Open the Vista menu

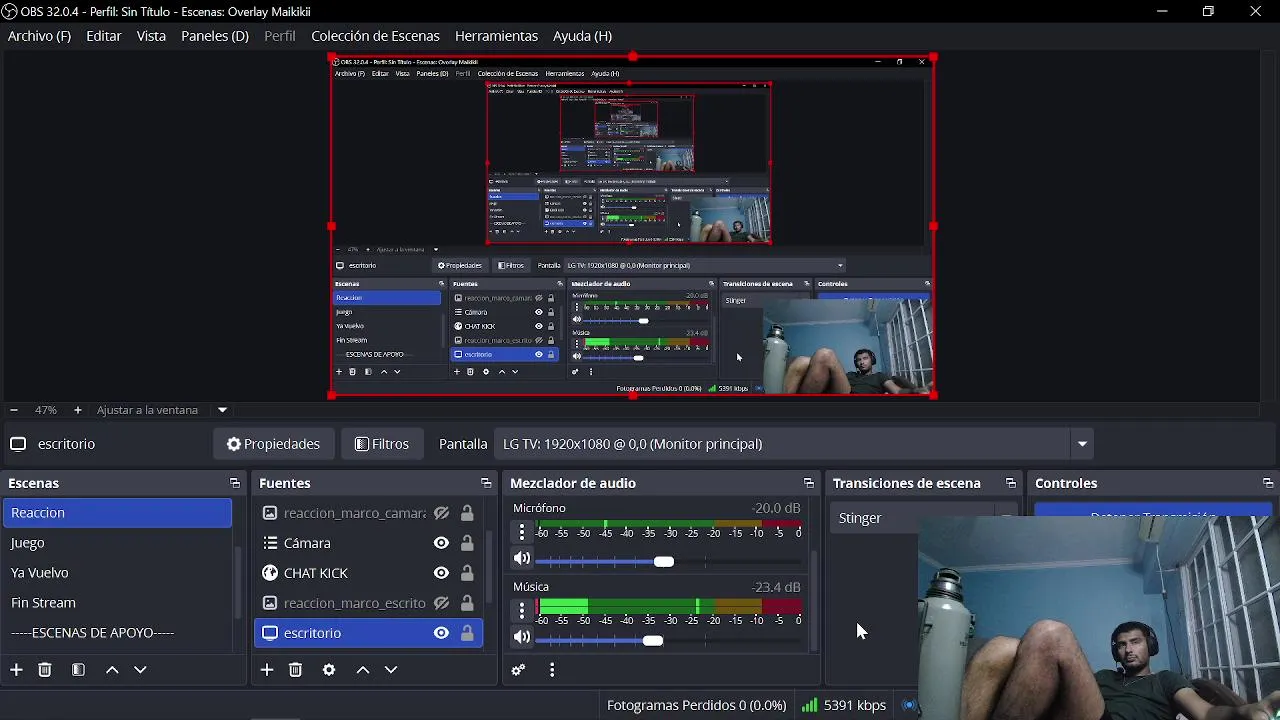[151, 36]
